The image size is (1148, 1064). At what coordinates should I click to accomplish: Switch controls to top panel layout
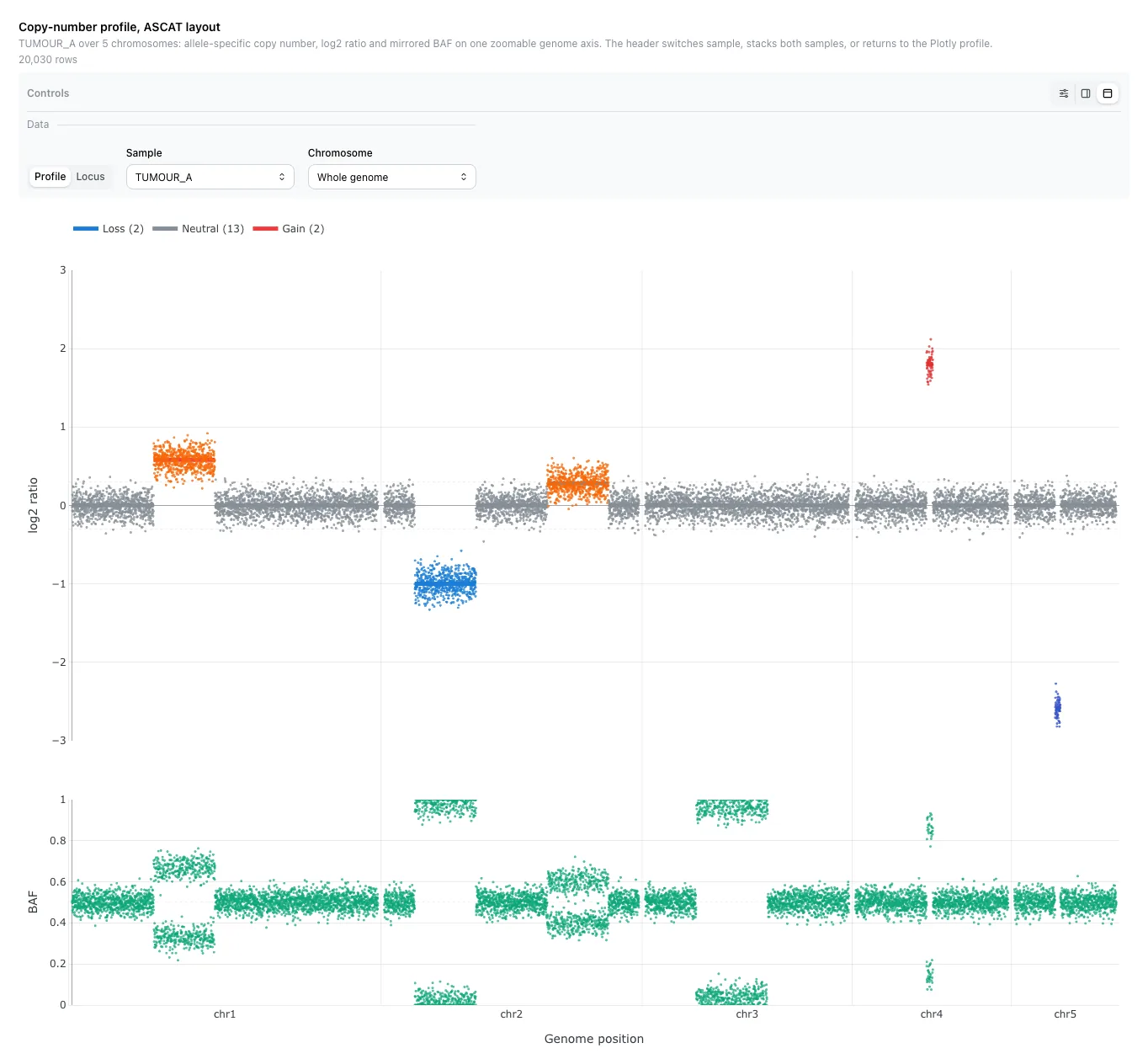tap(1108, 93)
